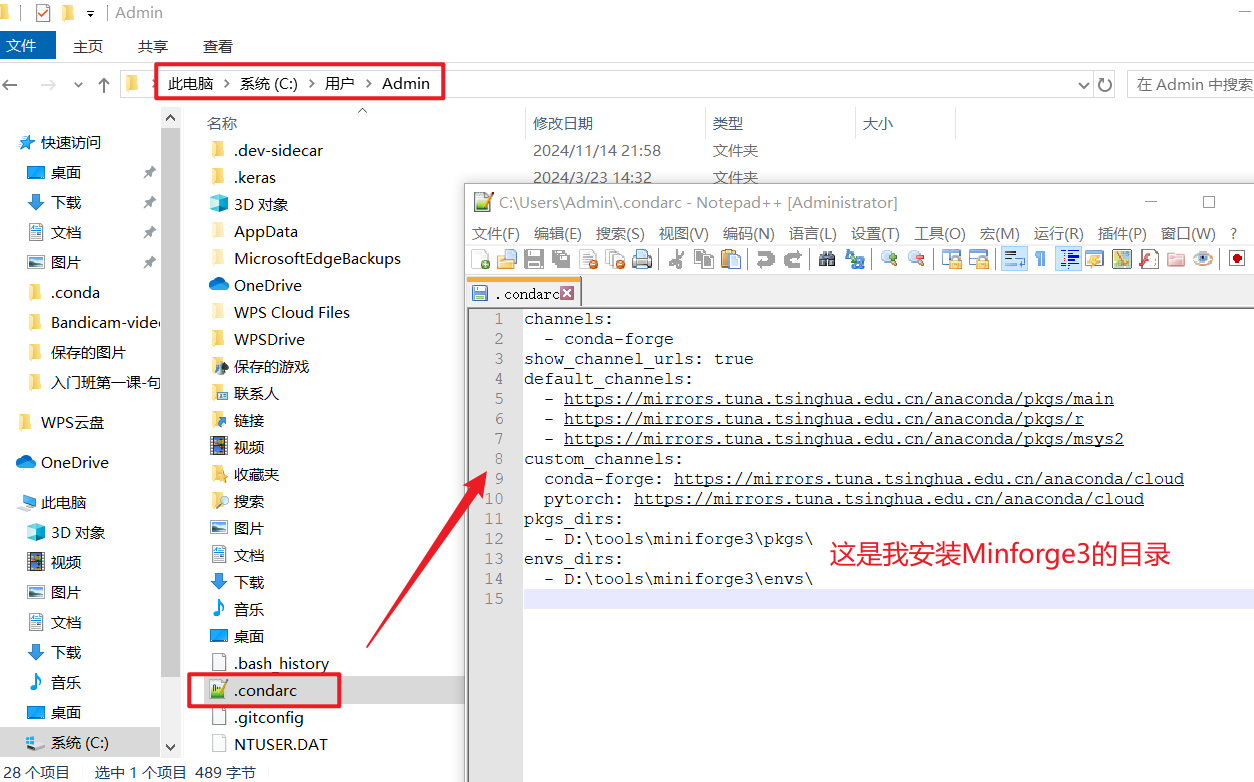The image size is (1254, 782).
Task: Click the Print icon in Notepad++ toolbar
Action: point(642,259)
